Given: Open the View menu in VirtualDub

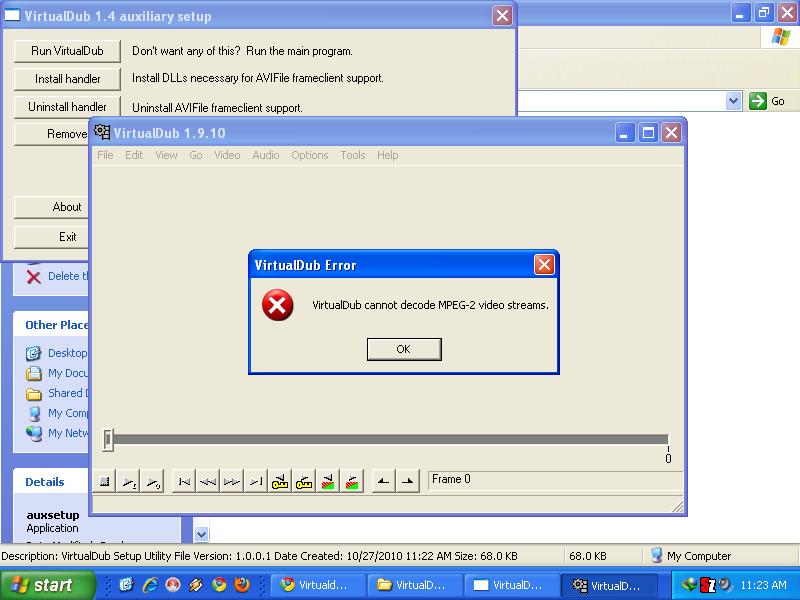Looking at the screenshot, I should [166, 155].
